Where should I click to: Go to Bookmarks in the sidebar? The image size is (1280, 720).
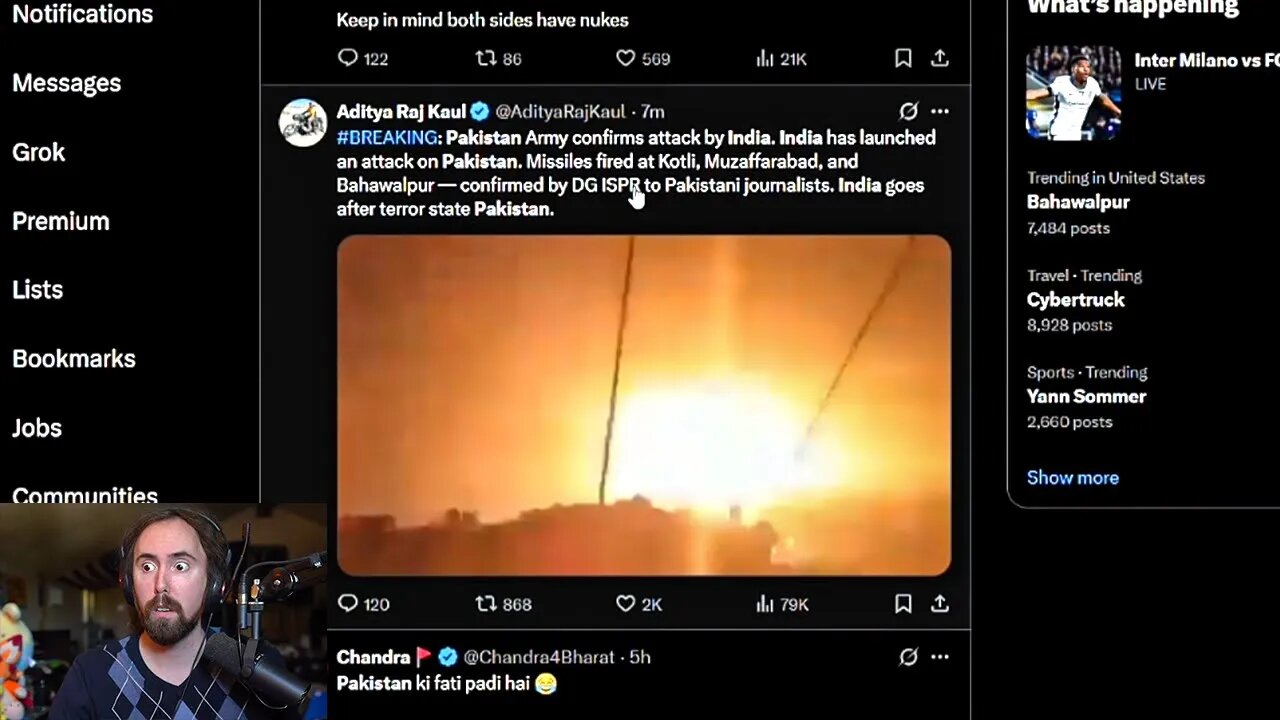pyautogui.click(x=73, y=359)
